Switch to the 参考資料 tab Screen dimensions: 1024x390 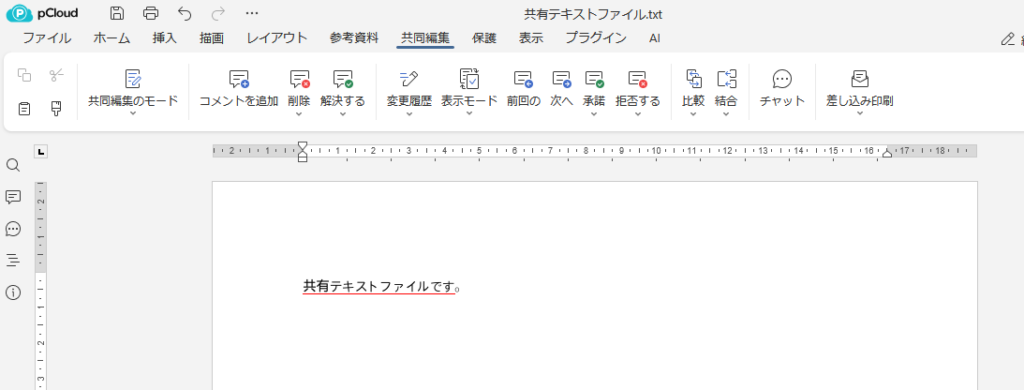(354, 38)
